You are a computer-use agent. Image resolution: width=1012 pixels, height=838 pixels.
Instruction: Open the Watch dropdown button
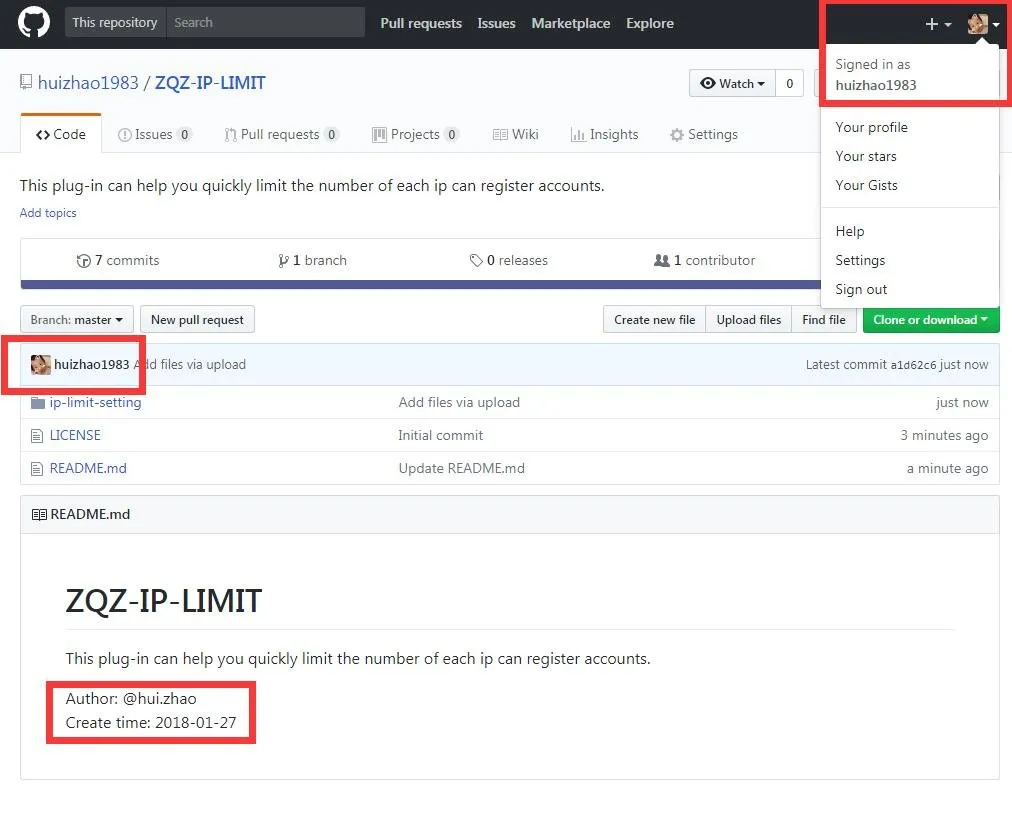click(x=732, y=83)
